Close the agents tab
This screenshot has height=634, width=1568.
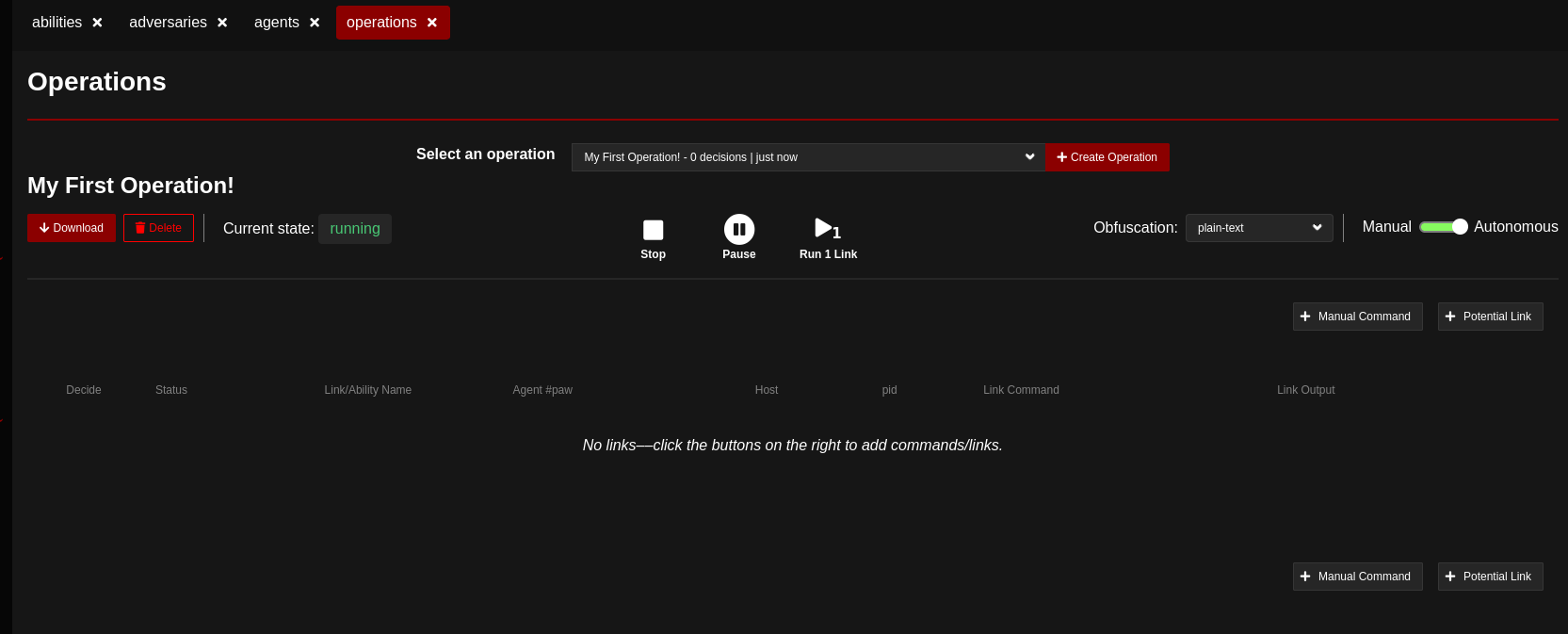point(315,23)
